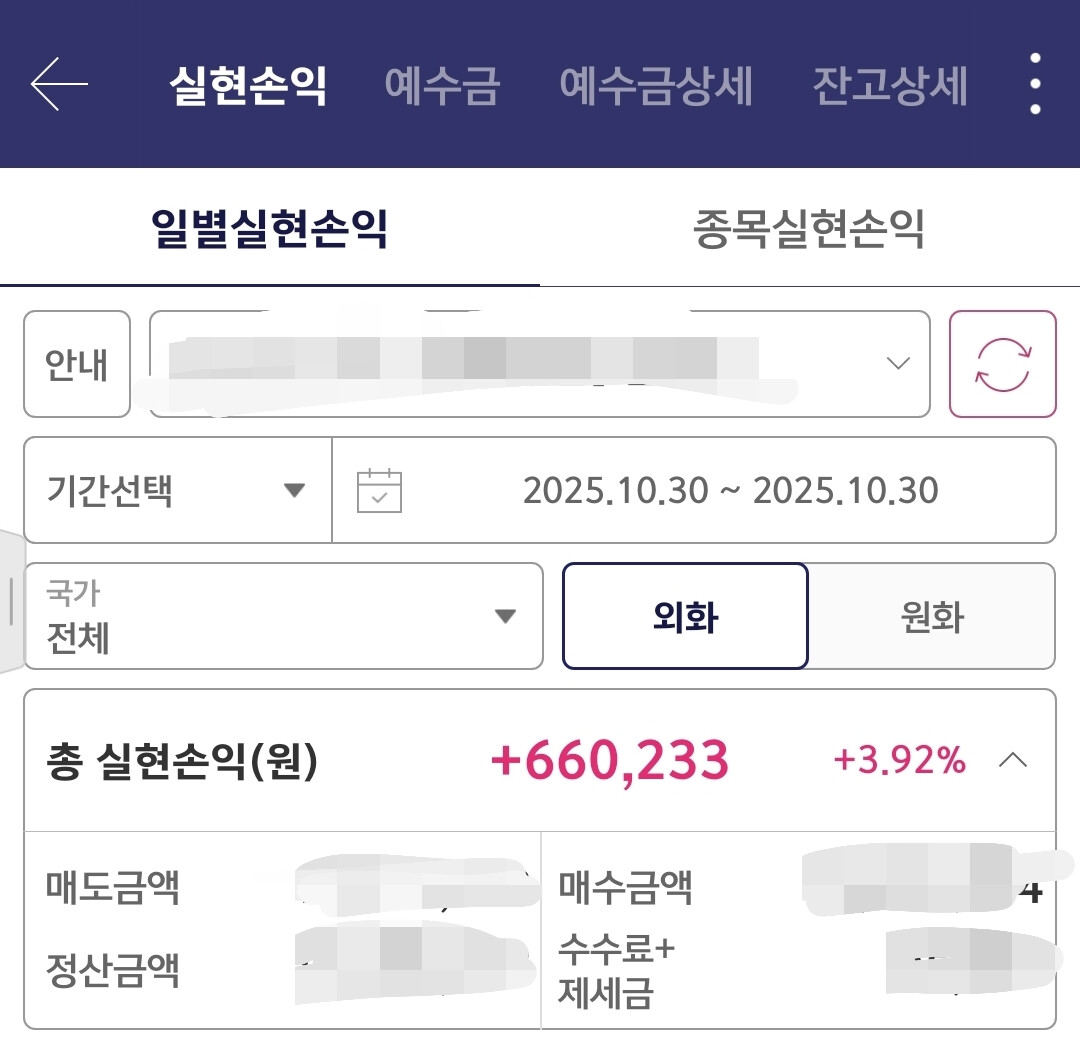Collapse total realized profit with chevron

point(1012,761)
